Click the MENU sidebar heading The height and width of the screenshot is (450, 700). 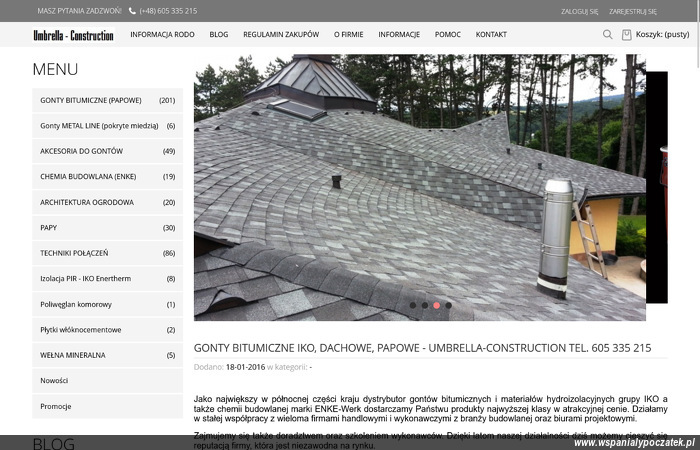point(55,69)
